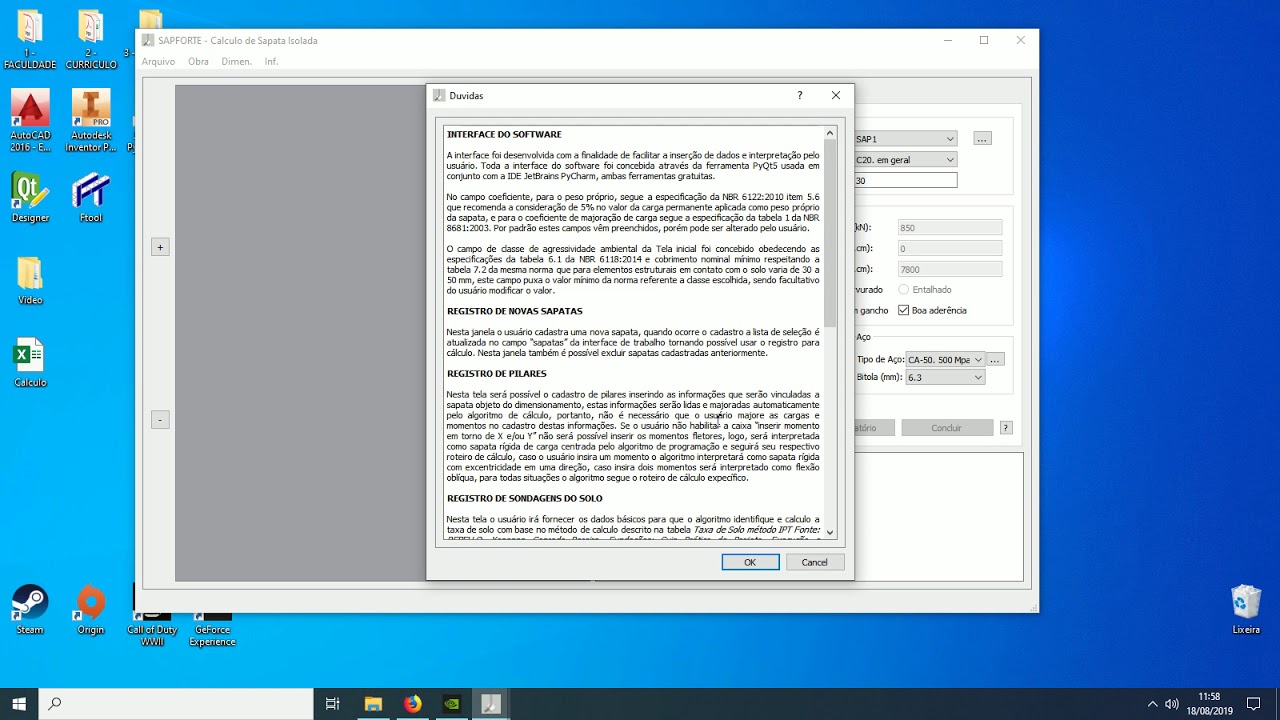The image size is (1280, 720).
Task: Click the heading "REGISTRO DE NOVAS SAPATAS"
Action: pyautogui.click(x=514, y=312)
